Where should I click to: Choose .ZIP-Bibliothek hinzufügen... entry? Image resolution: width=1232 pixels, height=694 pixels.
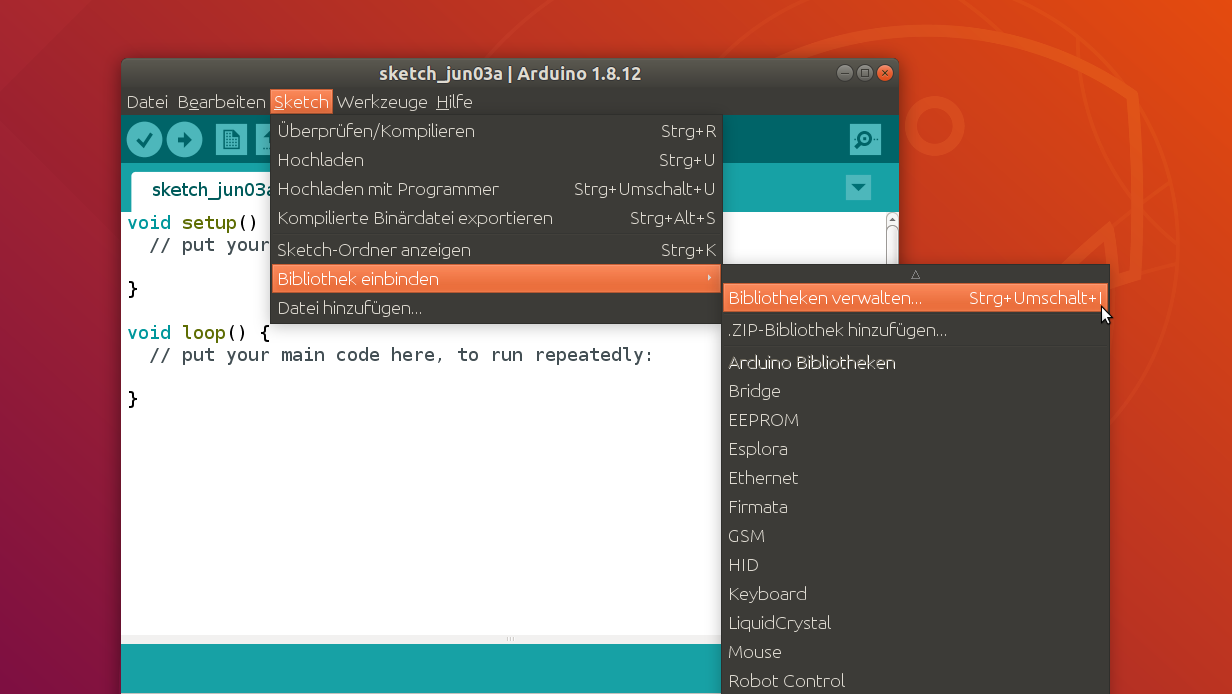coord(915,330)
